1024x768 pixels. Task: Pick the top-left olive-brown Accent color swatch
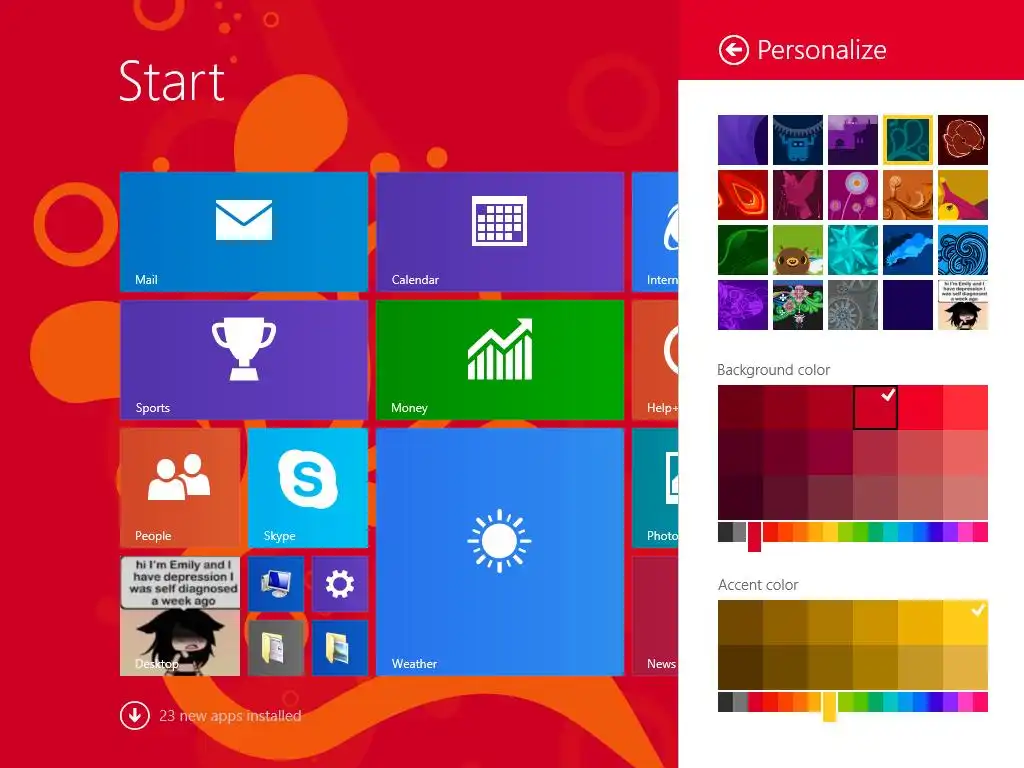(x=740, y=622)
